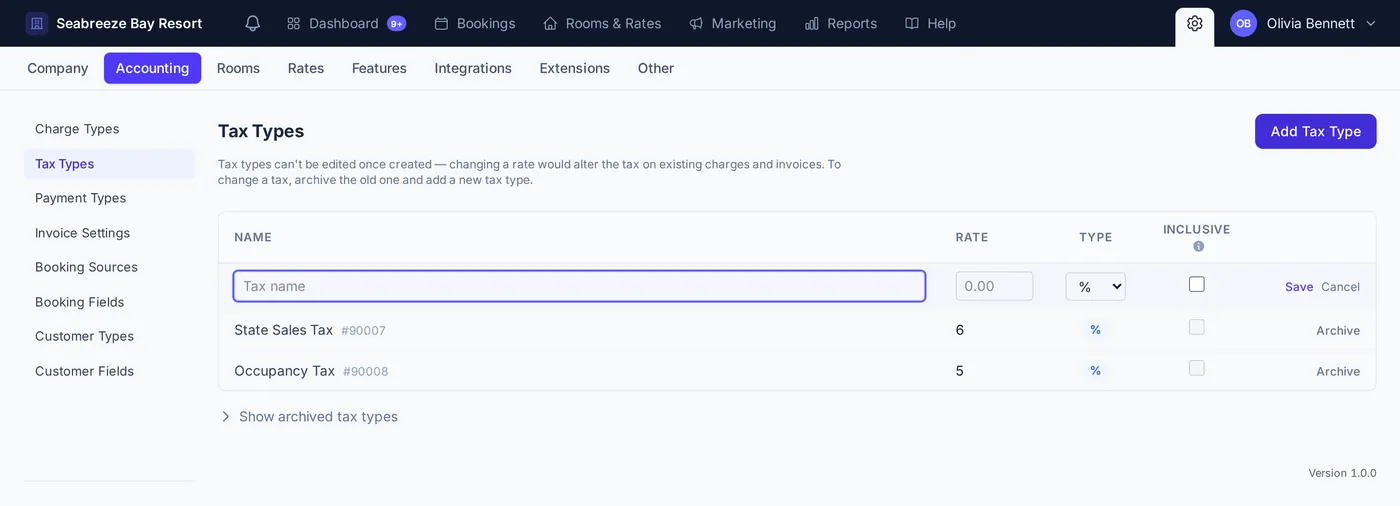Image resolution: width=1400 pixels, height=506 pixels.
Task: Open Payment Types in the sidebar
Action: tap(110, 198)
